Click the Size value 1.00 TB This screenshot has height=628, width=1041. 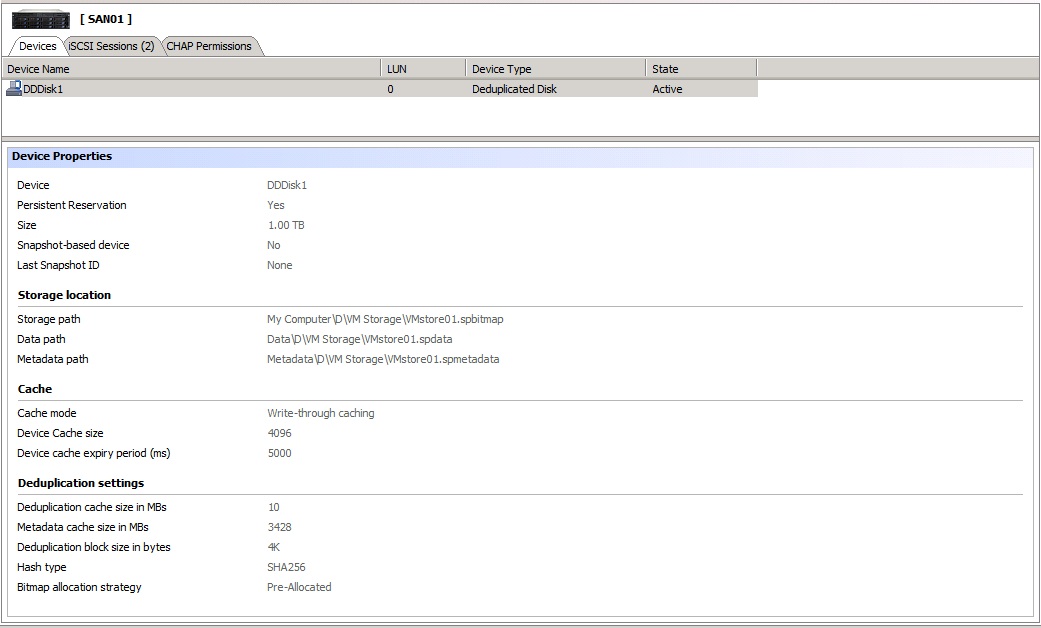click(286, 225)
